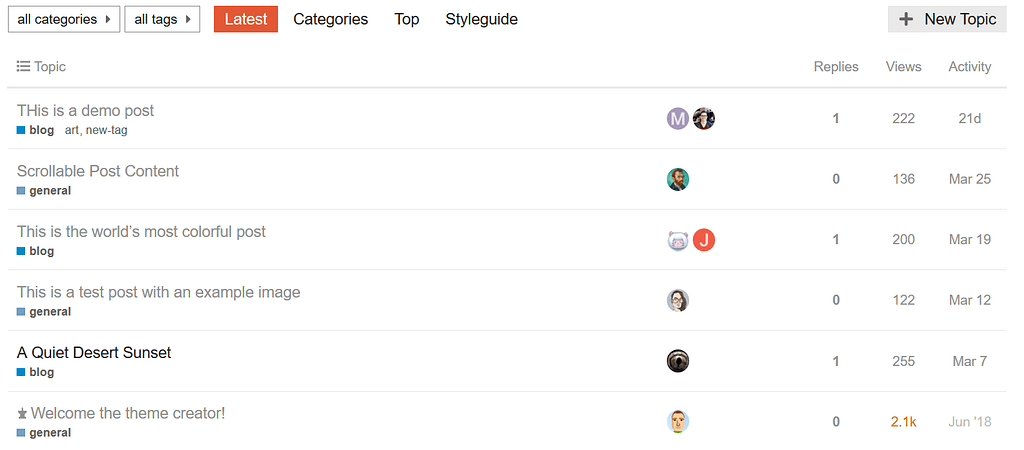Expand the all tags dropdown
Screen dimensions: 1024x450
pyautogui.click(x=162, y=20)
